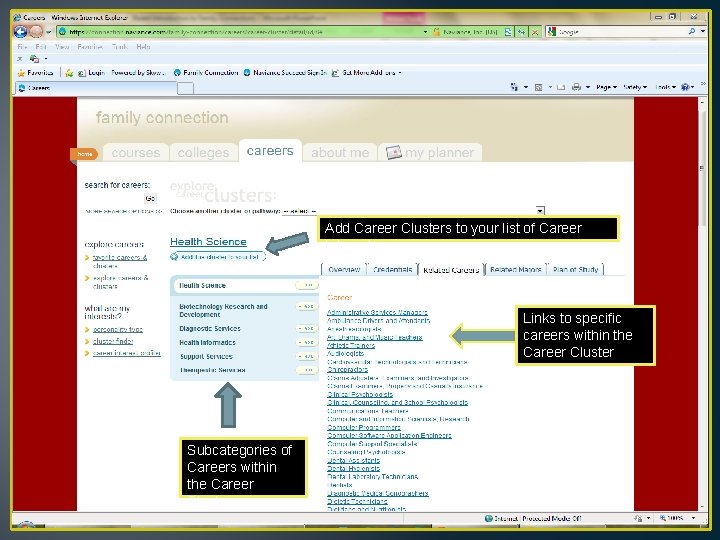
Task: Open the File menu
Action: (x=22, y=47)
